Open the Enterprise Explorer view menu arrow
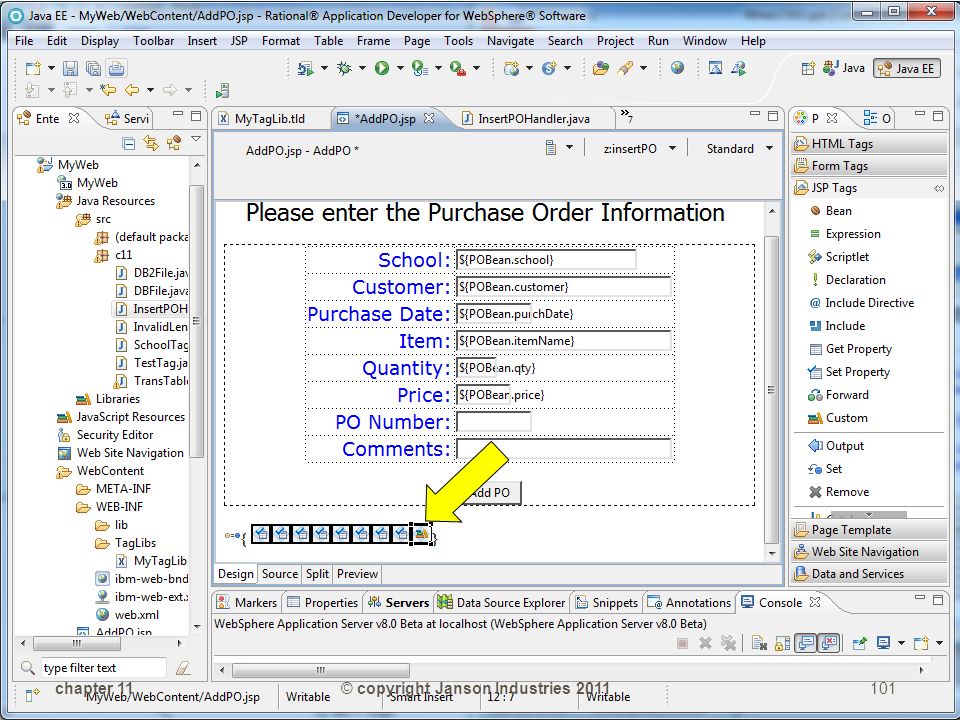The height and width of the screenshot is (720, 960). coord(196,140)
